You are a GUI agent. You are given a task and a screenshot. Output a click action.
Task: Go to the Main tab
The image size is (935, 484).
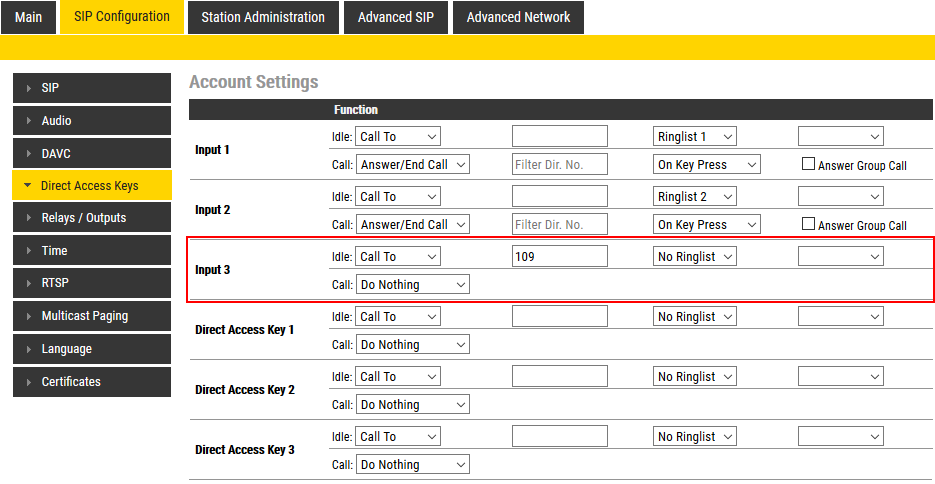pyautogui.click(x=29, y=17)
